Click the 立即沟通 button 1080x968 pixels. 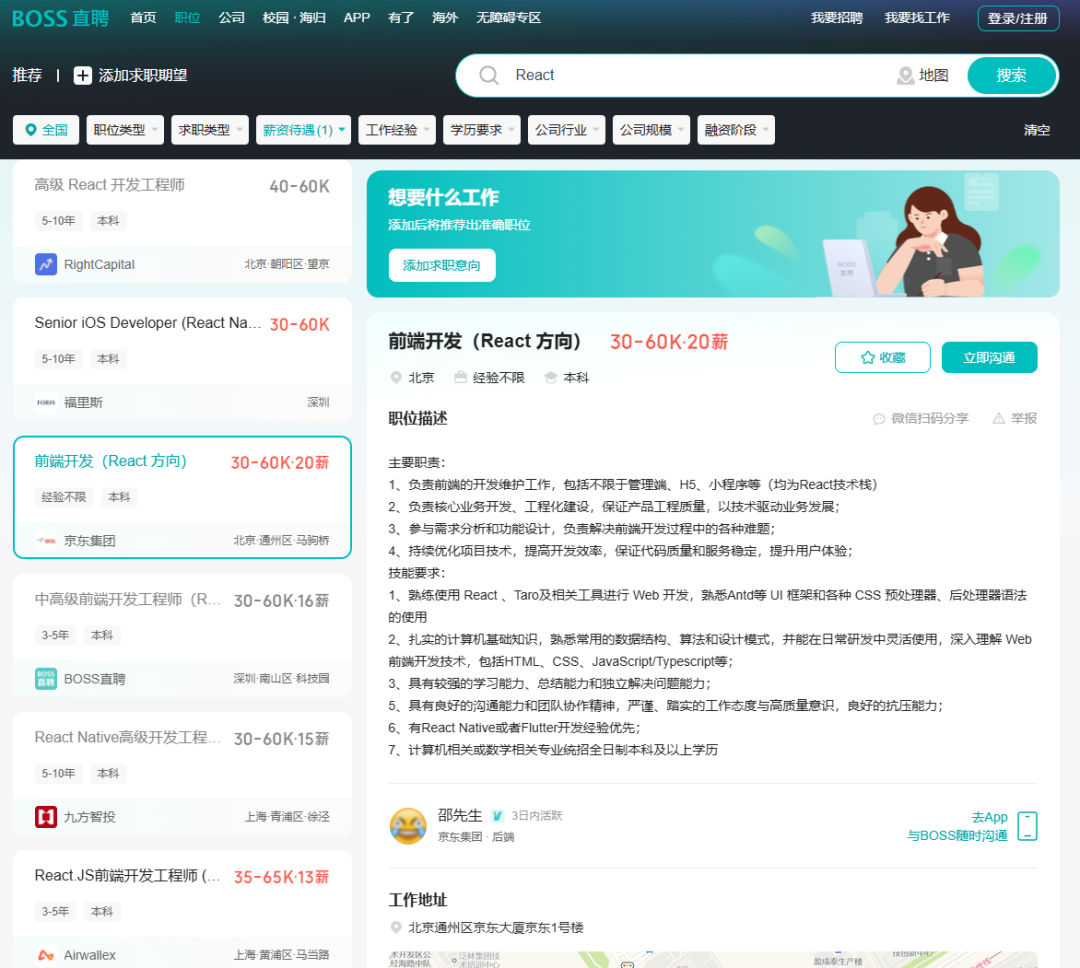coord(989,357)
